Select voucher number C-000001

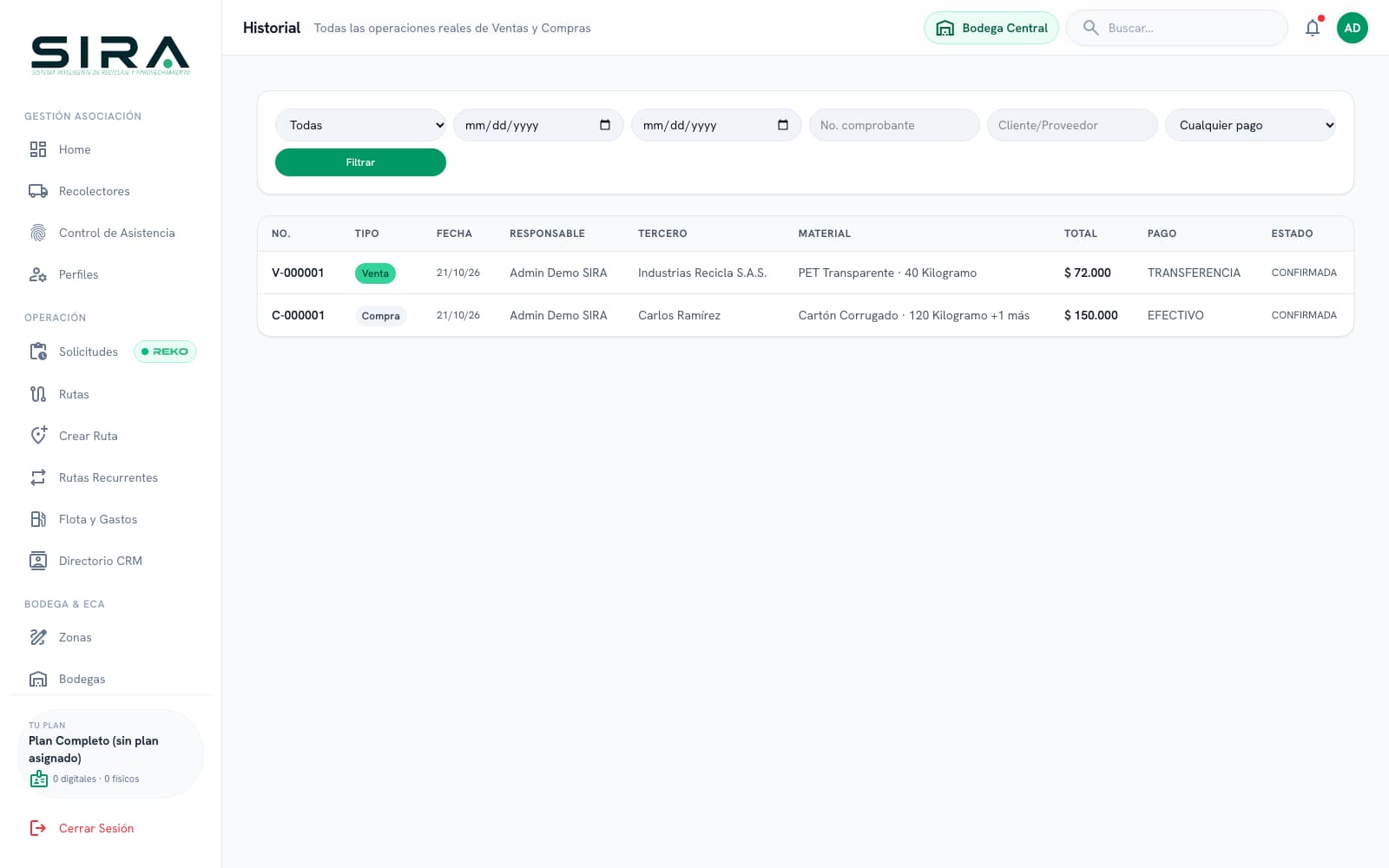(x=298, y=315)
